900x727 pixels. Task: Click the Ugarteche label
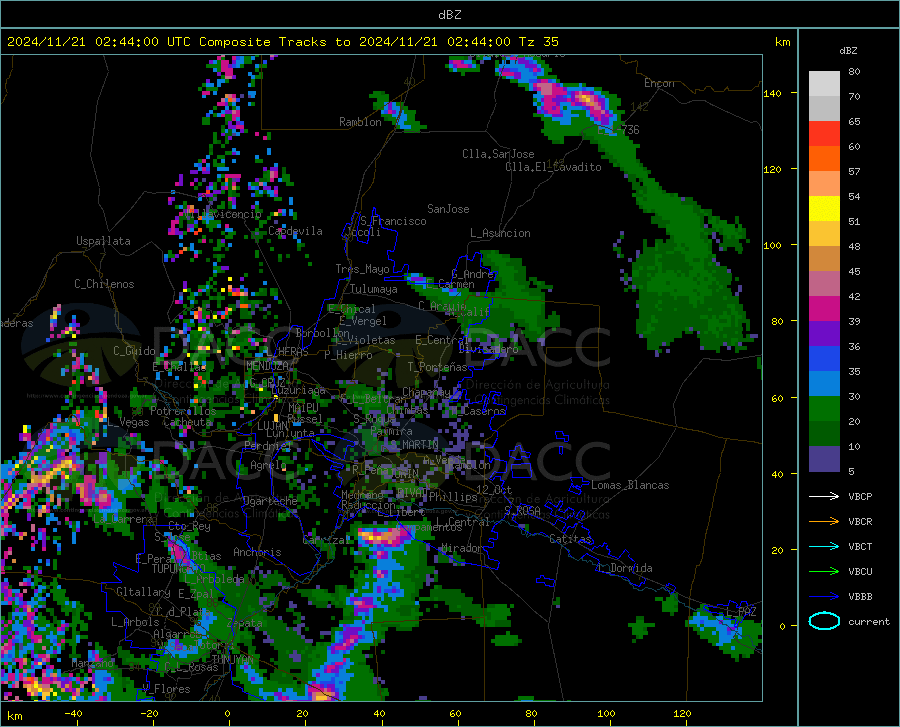click(x=270, y=501)
